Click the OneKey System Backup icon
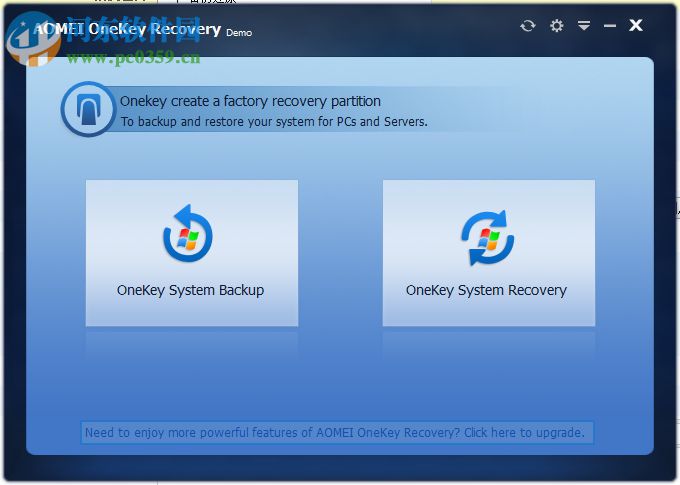The height and width of the screenshot is (485, 680). 188,234
